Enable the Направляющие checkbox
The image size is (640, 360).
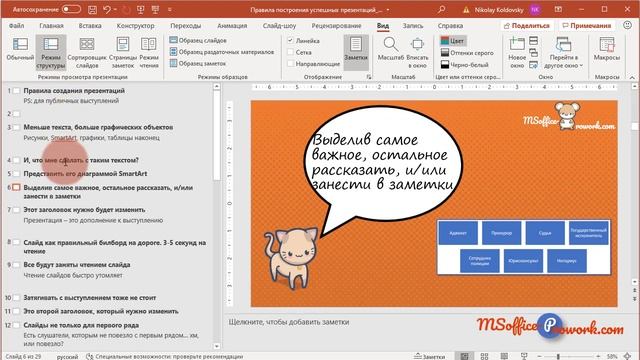[291, 64]
